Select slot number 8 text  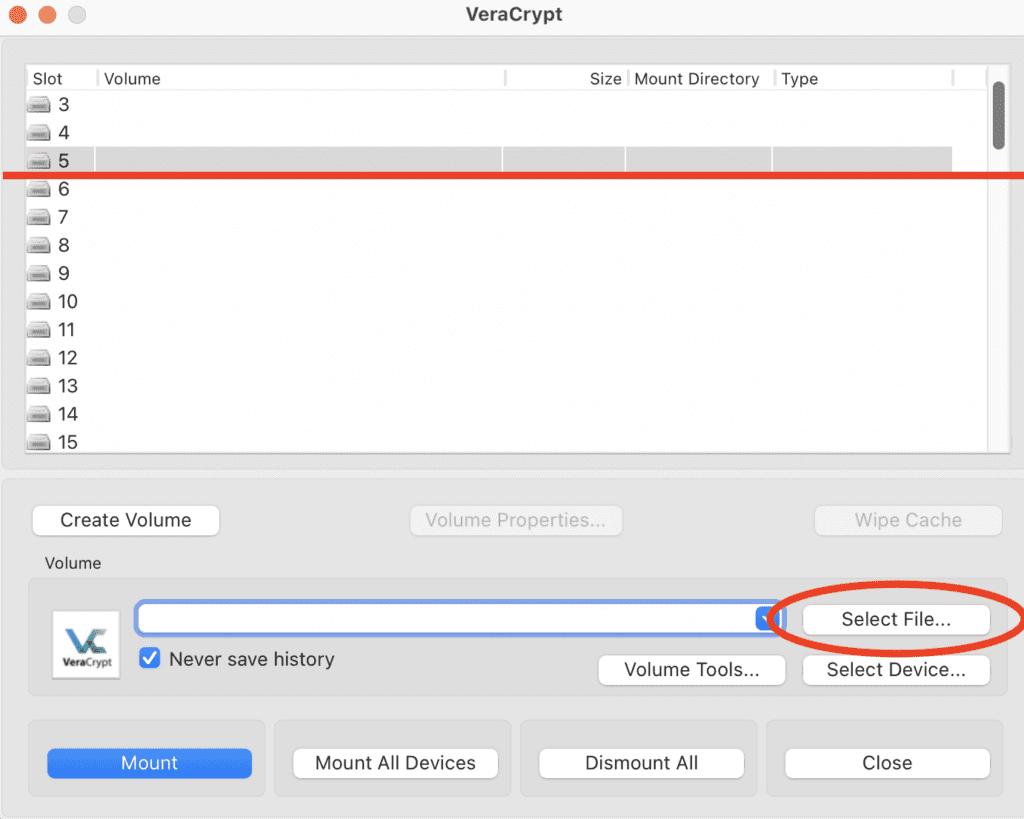click(x=63, y=245)
